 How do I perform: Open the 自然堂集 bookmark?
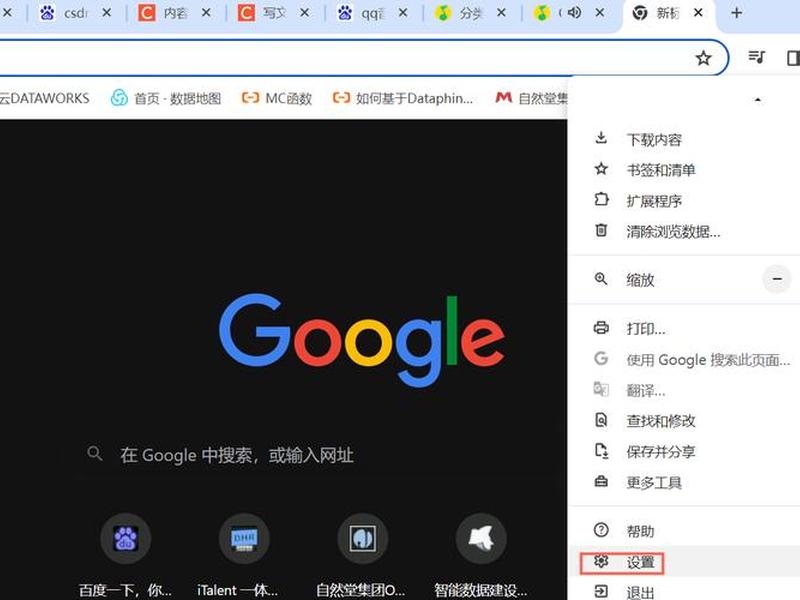[531, 98]
